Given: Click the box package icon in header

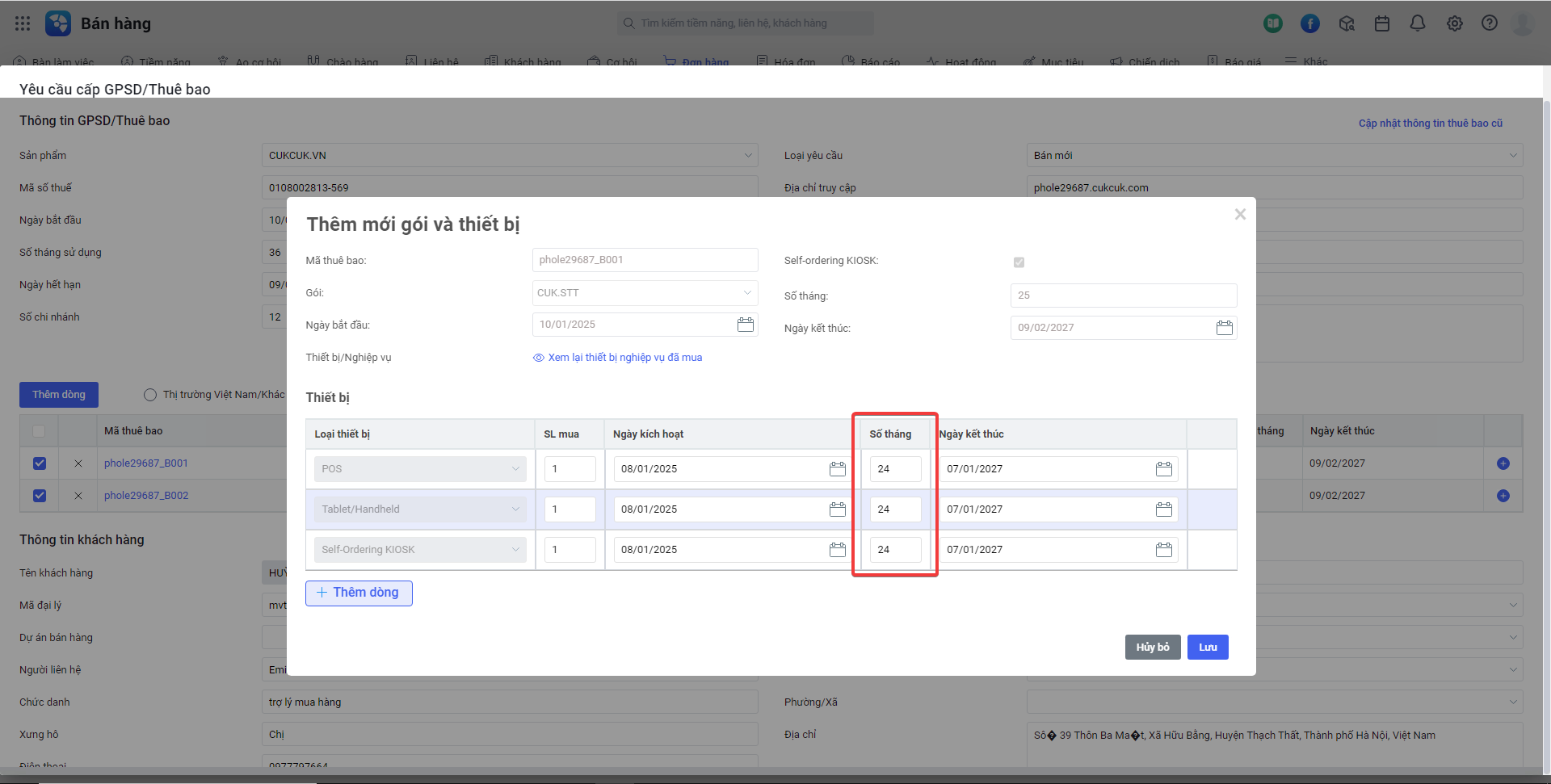Looking at the screenshot, I should point(1347,23).
